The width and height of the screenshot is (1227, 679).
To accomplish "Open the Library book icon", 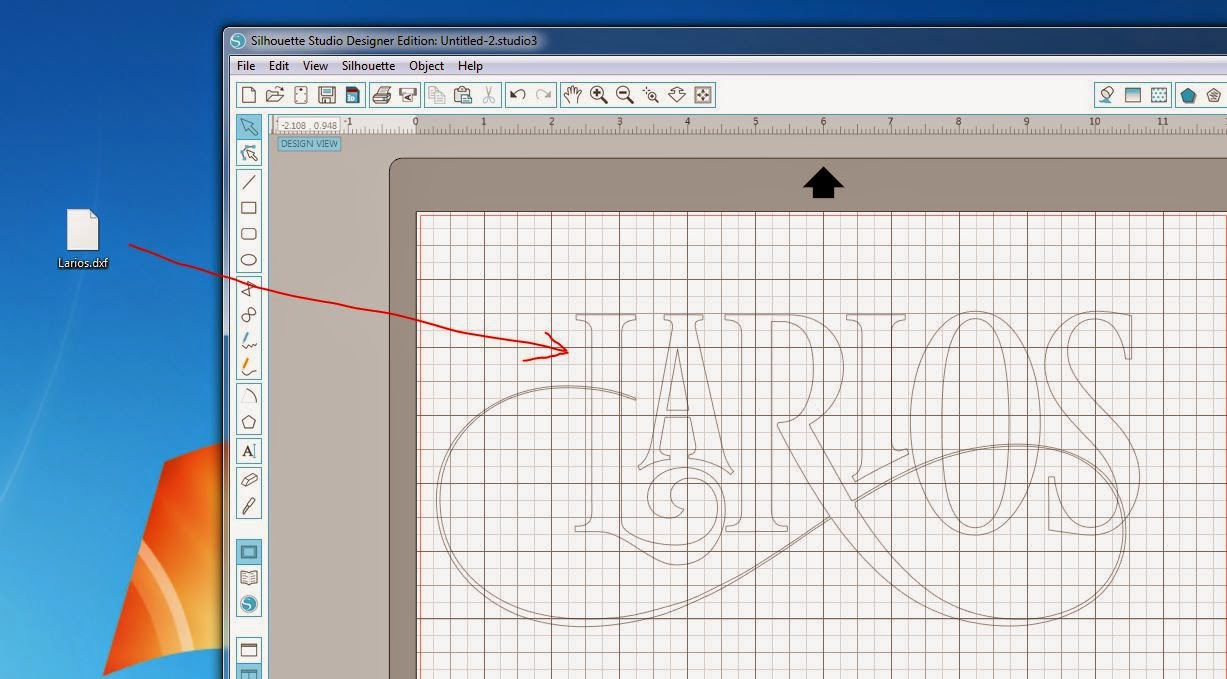I will click(249, 577).
